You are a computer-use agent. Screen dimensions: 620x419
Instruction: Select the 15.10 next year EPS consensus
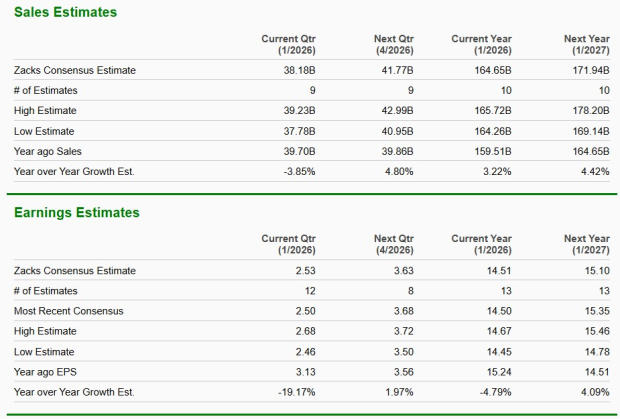click(596, 271)
